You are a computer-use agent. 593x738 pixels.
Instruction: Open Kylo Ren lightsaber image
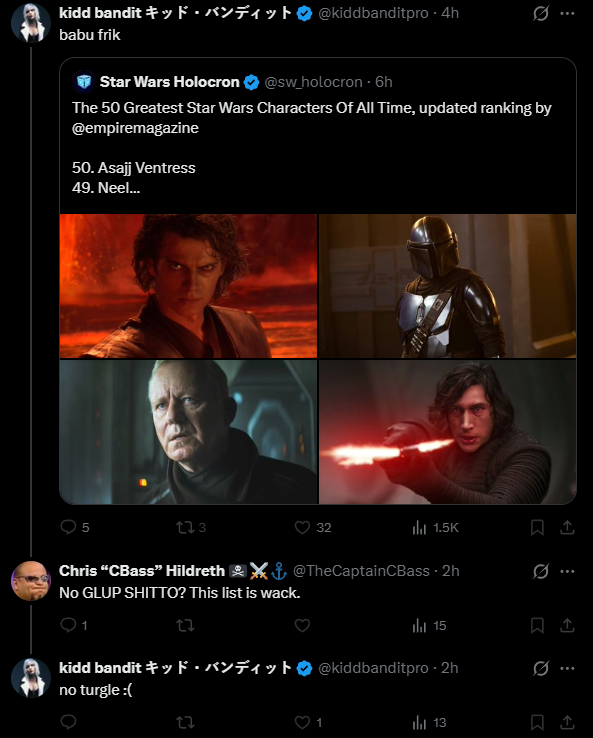coord(448,432)
